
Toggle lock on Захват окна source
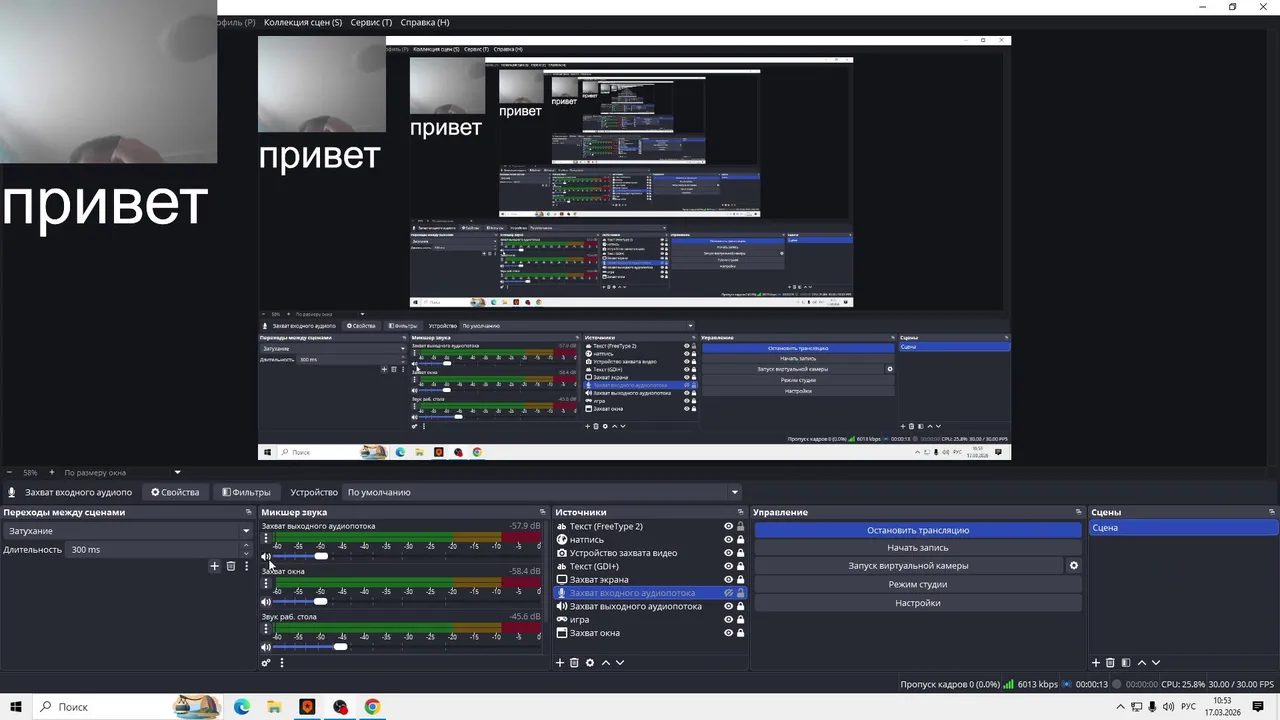click(x=740, y=633)
